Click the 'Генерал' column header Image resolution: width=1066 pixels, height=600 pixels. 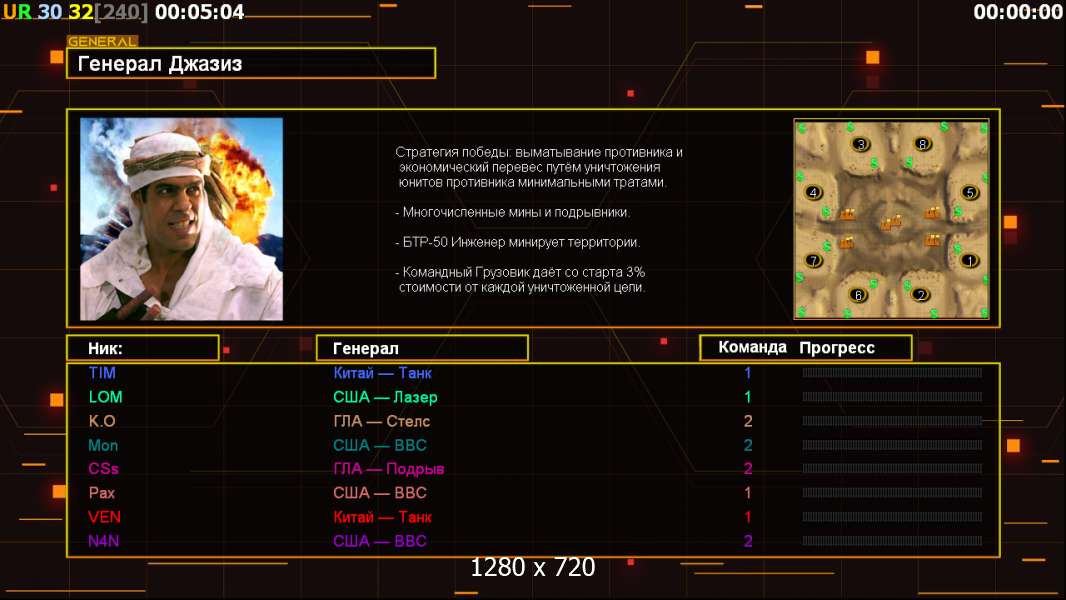[x=422, y=348]
